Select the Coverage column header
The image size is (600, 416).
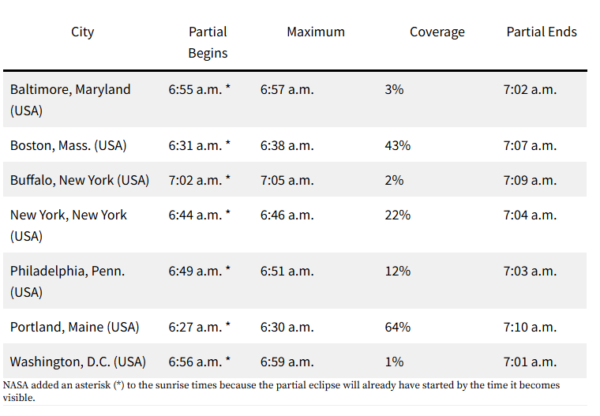click(437, 32)
